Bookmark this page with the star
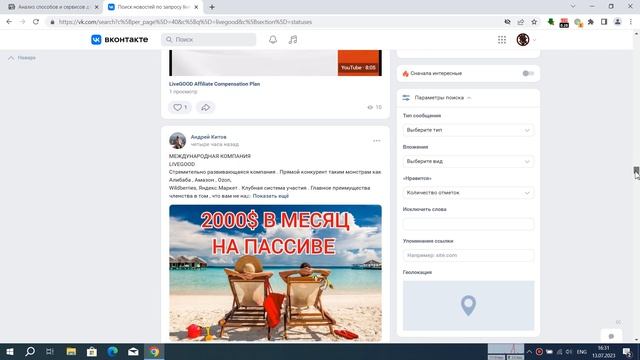 [534, 22]
